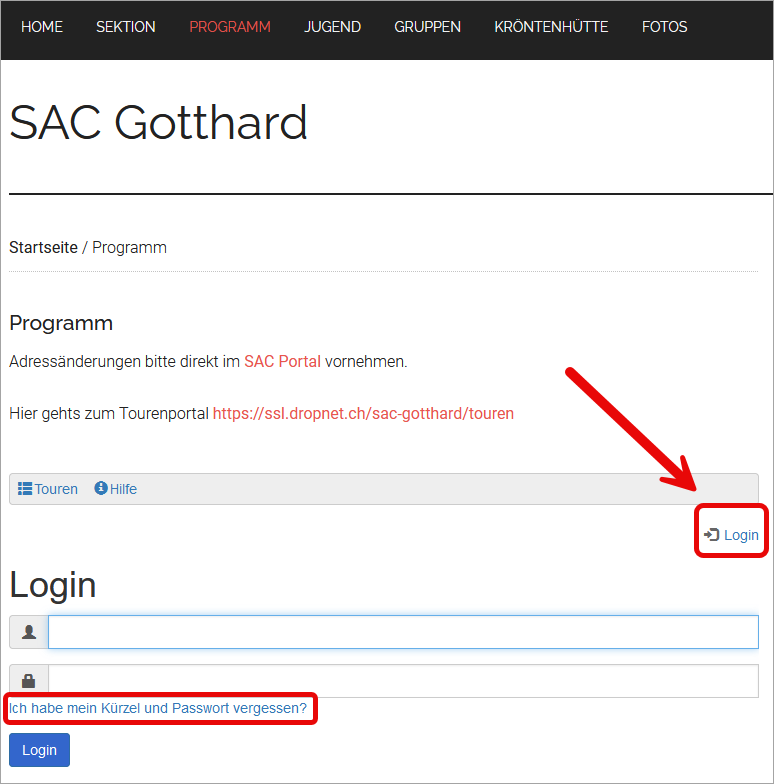
Task: Open the FOTOS menu item
Action: coord(664,26)
